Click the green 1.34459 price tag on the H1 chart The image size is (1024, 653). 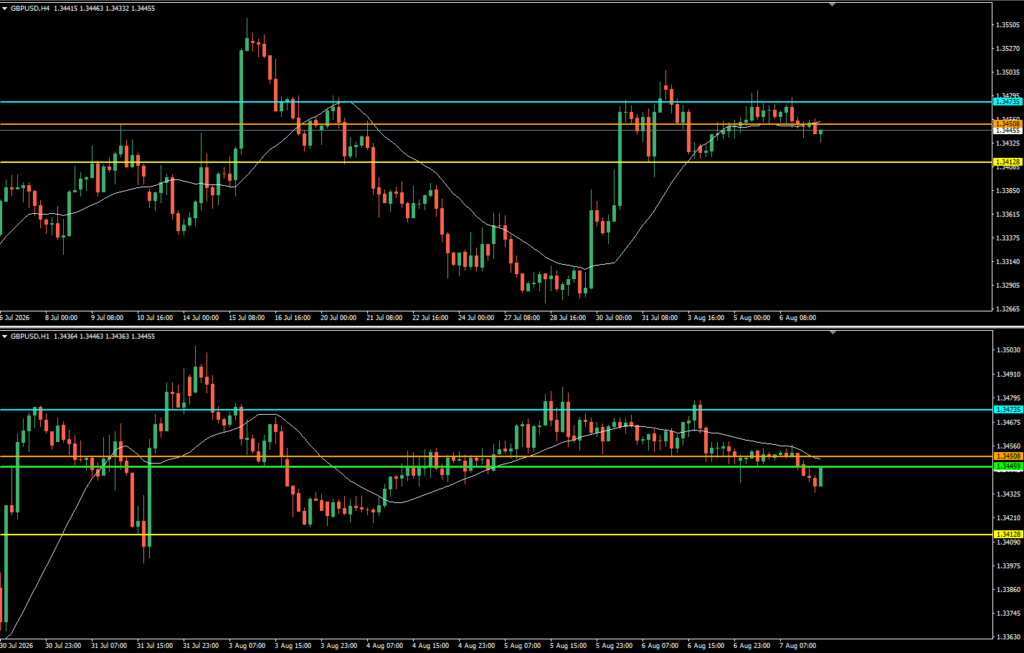1007,466
